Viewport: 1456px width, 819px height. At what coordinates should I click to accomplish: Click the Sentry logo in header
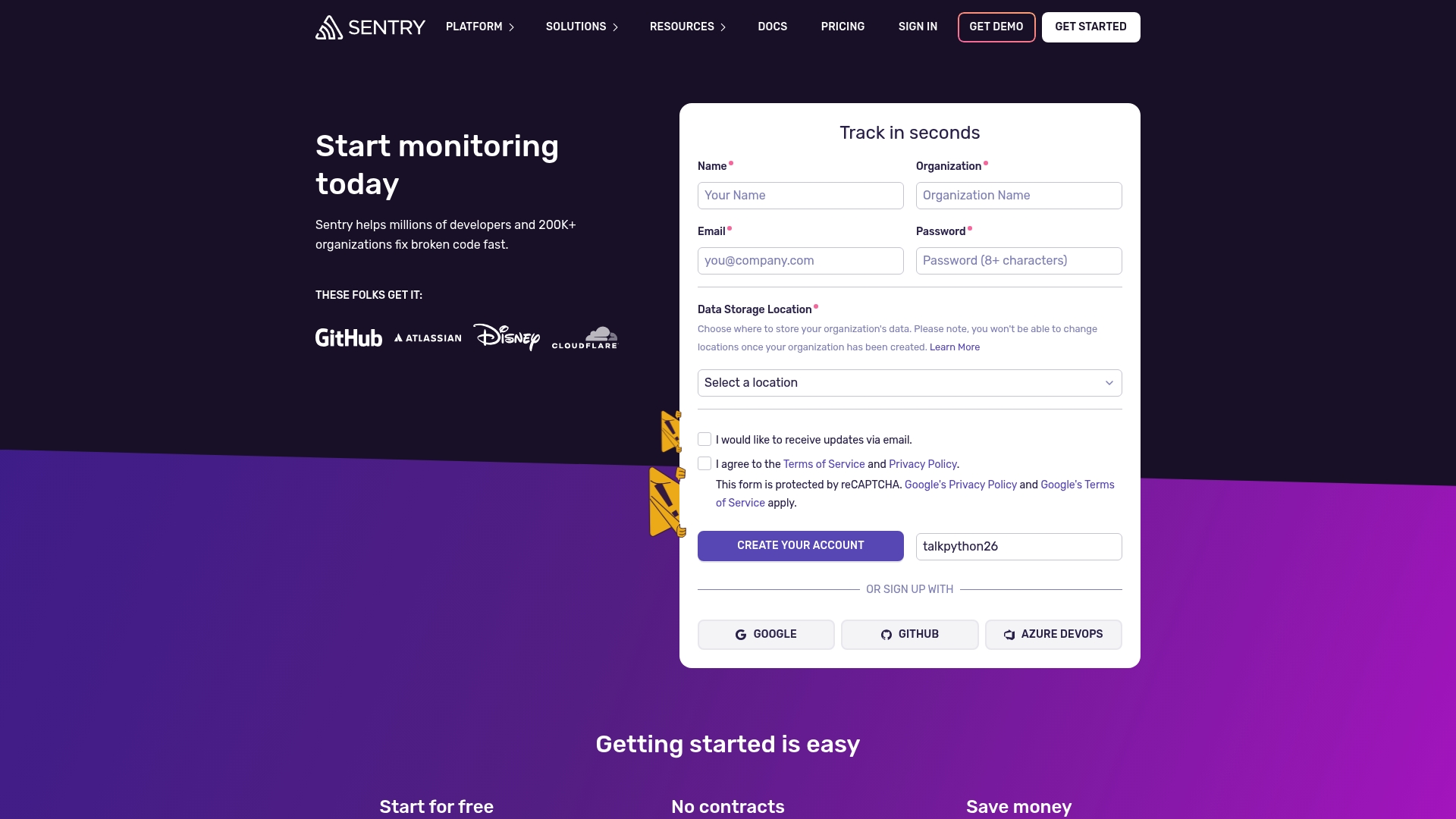(x=370, y=27)
